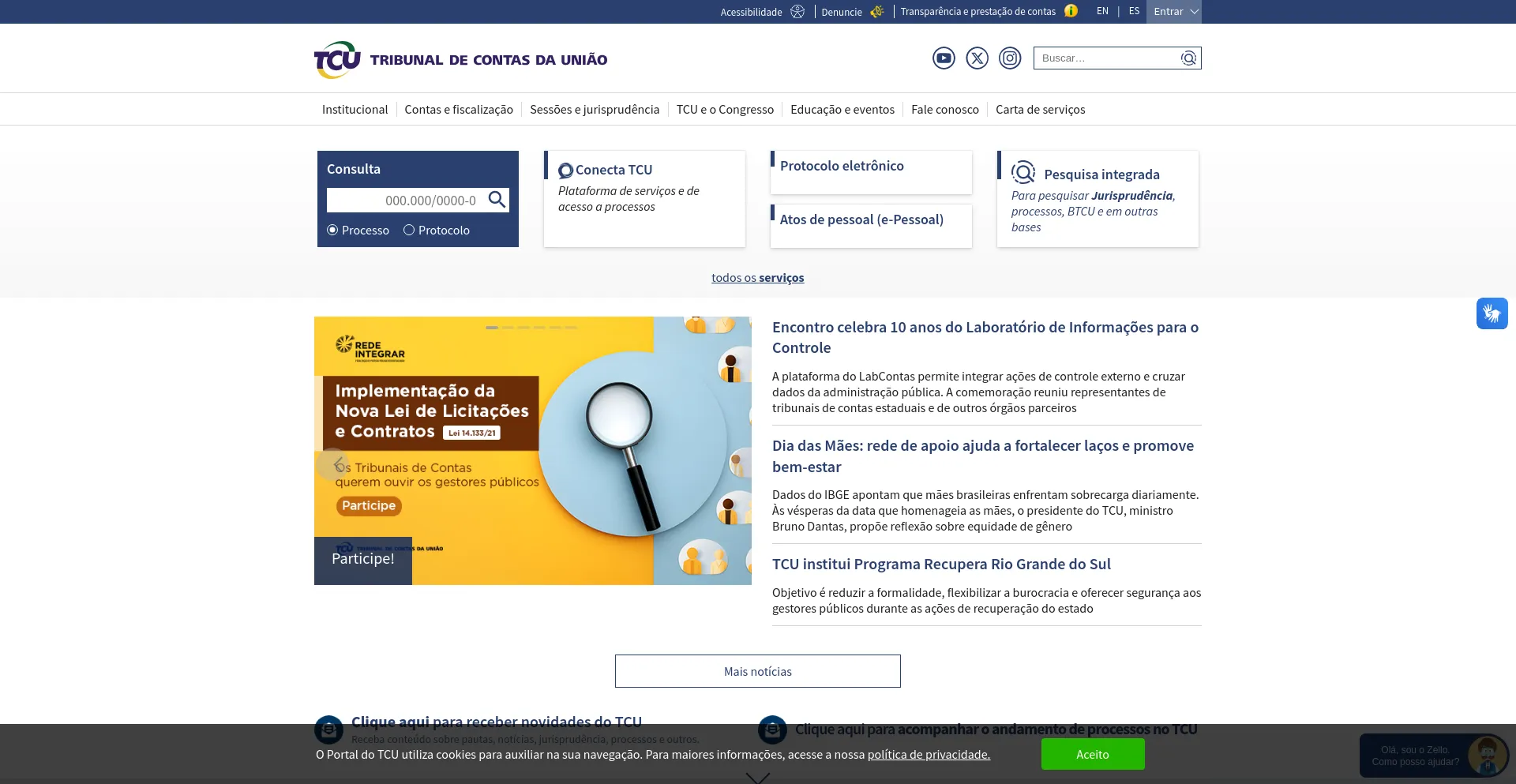Viewport: 1516px width, 784px height.
Task: Click the Consulta magnifying glass icon
Action: point(497,200)
